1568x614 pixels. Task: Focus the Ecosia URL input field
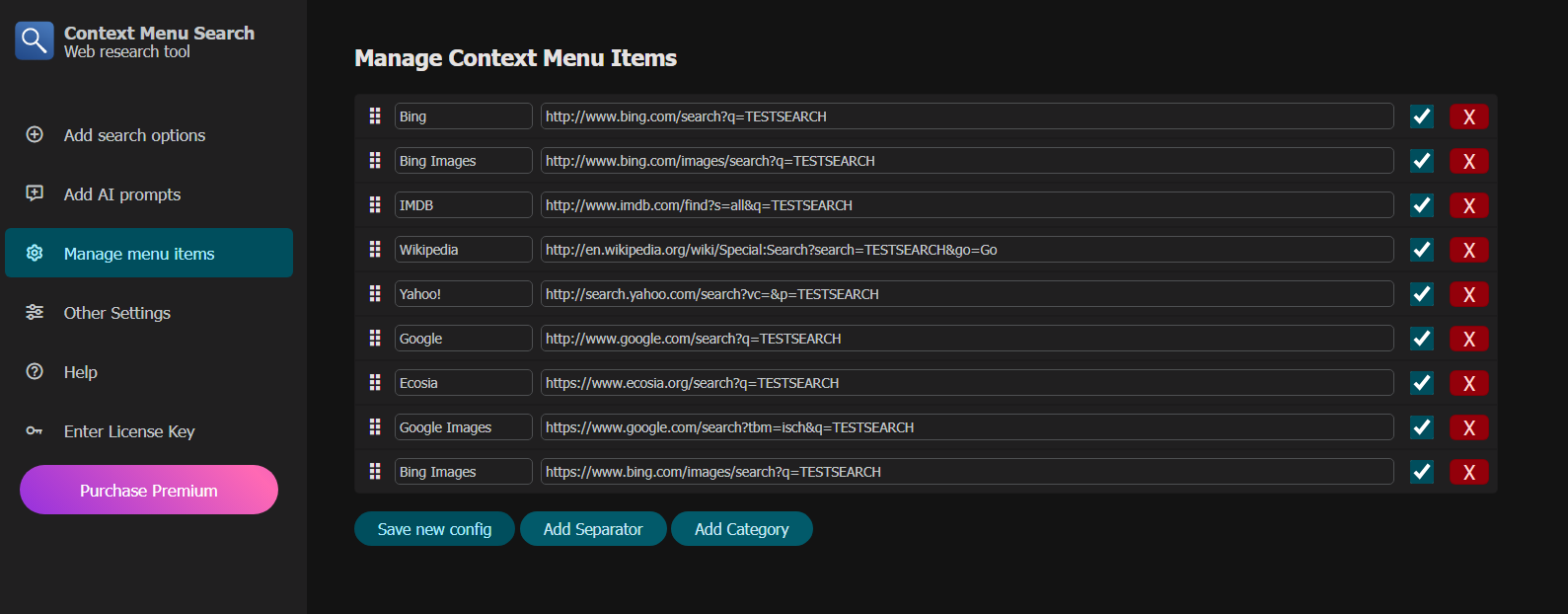(x=967, y=383)
